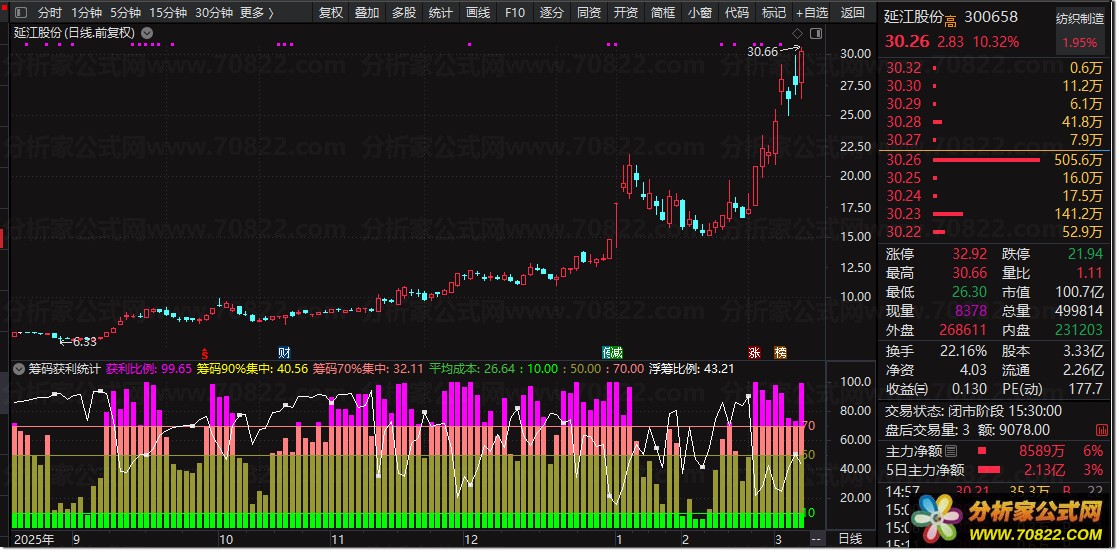Click the 财 financial report marker
The image size is (1119, 551).
284,353
